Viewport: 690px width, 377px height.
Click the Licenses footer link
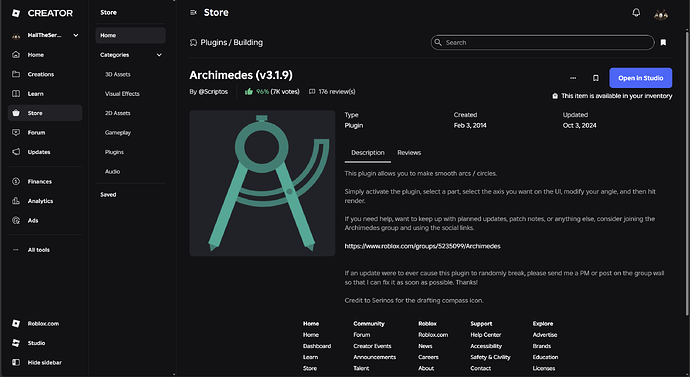click(544, 368)
